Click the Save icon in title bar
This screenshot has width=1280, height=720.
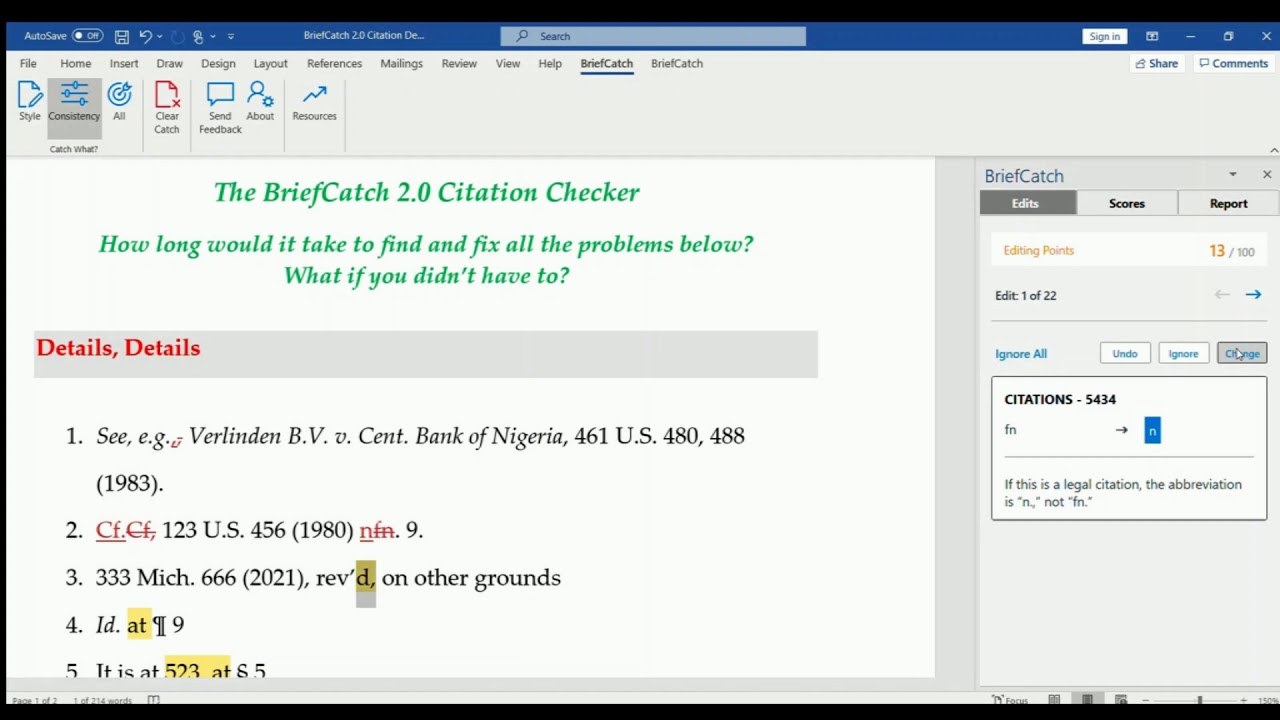coord(121,36)
